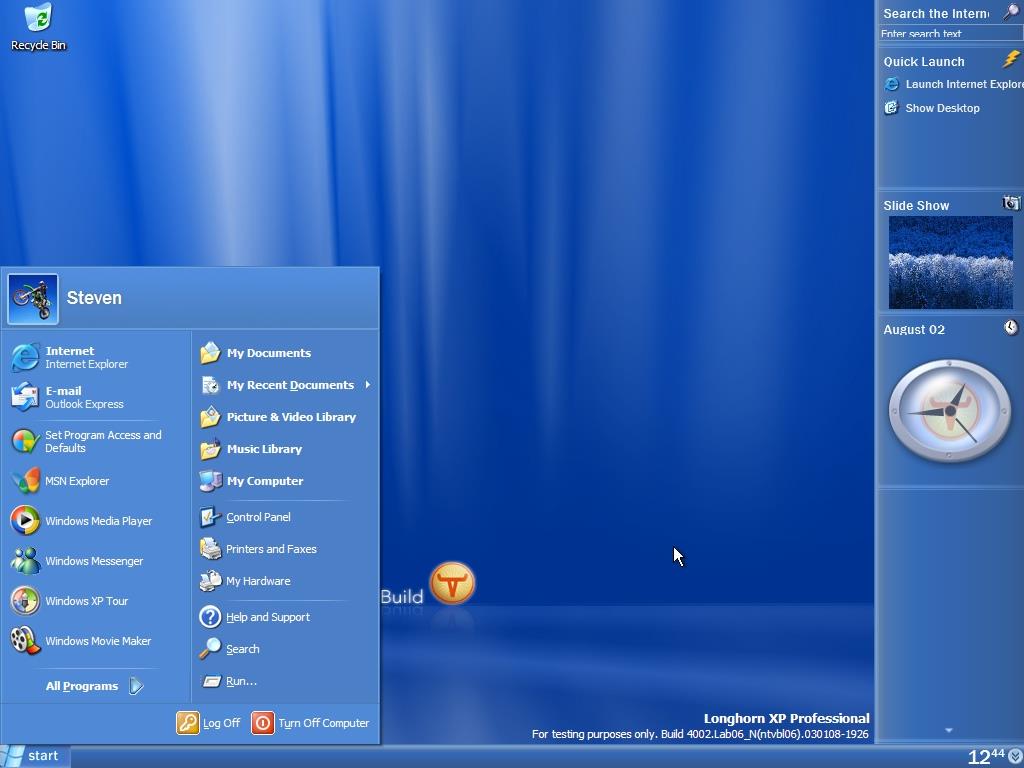This screenshot has width=1024, height=768.
Task: Open Picture & Video Library icon
Action: click(x=210, y=417)
